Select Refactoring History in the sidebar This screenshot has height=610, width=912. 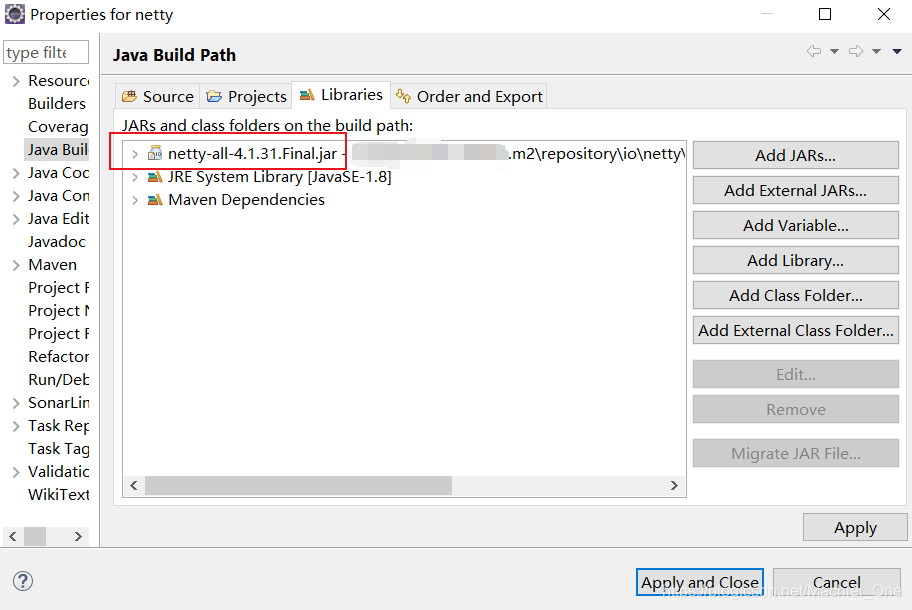(x=59, y=356)
